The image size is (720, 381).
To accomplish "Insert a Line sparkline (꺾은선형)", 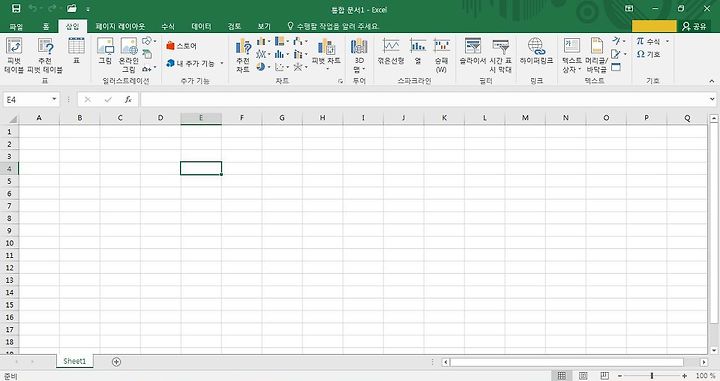I will pyautogui.click(x=391, y=51).
